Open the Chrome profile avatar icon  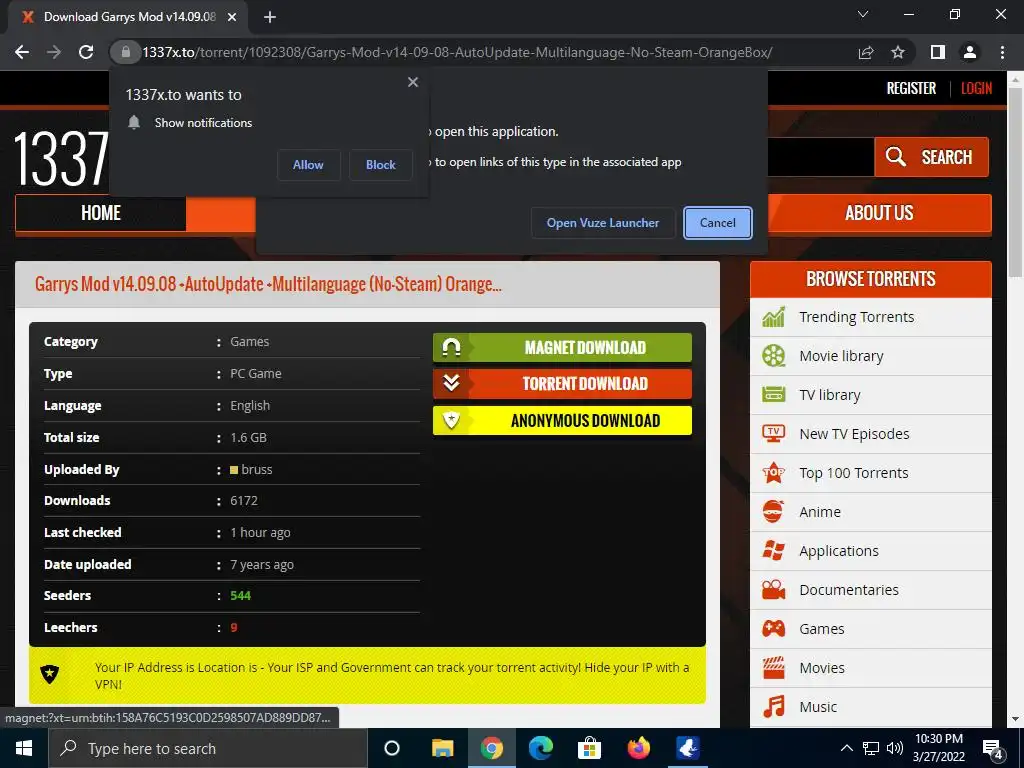pyautogui.click(x=970, y=52)
